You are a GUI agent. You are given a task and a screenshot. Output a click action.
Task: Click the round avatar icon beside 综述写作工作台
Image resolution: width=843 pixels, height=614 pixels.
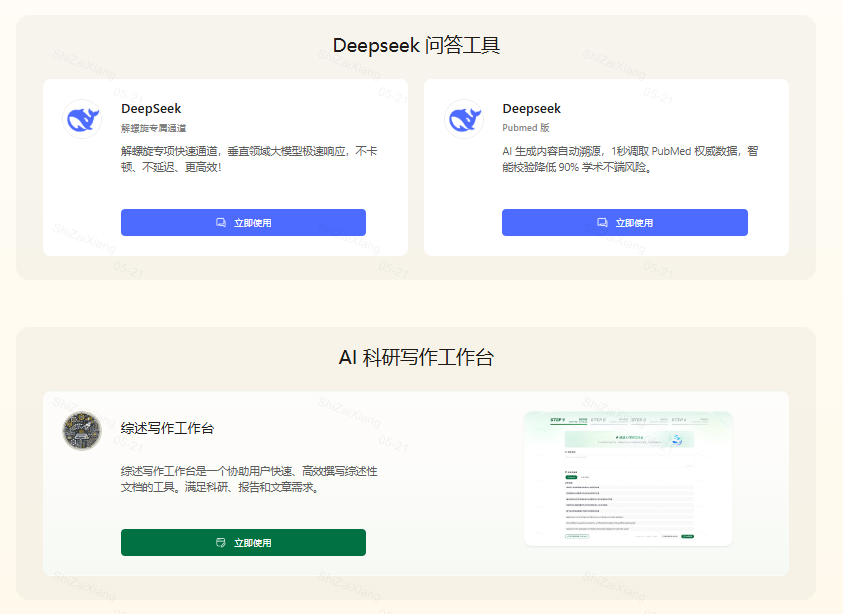(x=82, y=431)
